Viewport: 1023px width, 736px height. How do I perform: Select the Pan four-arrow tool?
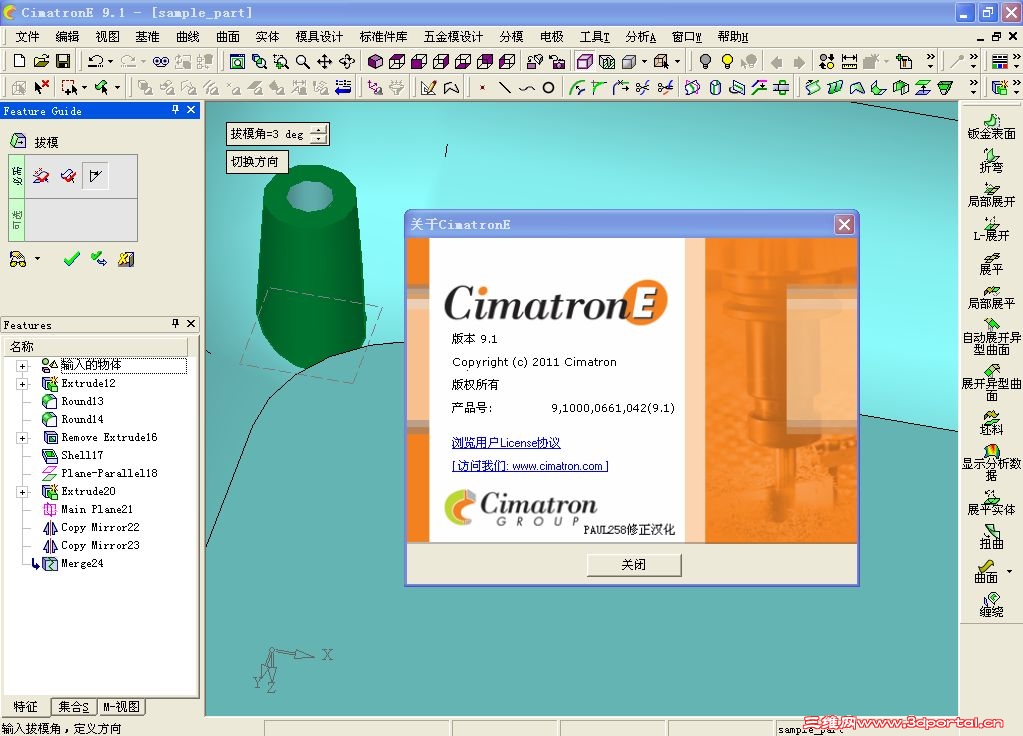324,61
